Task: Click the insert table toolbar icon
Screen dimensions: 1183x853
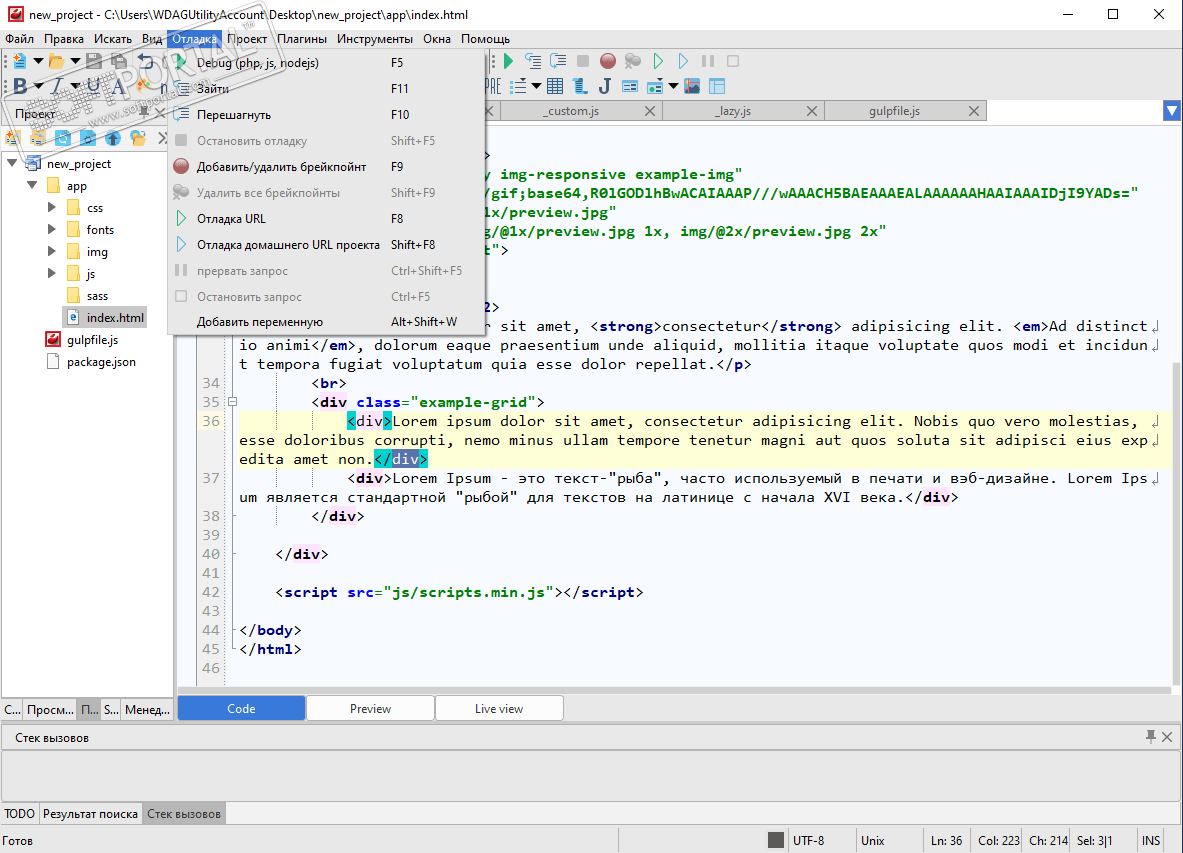Action: click(x=554, y=87)
